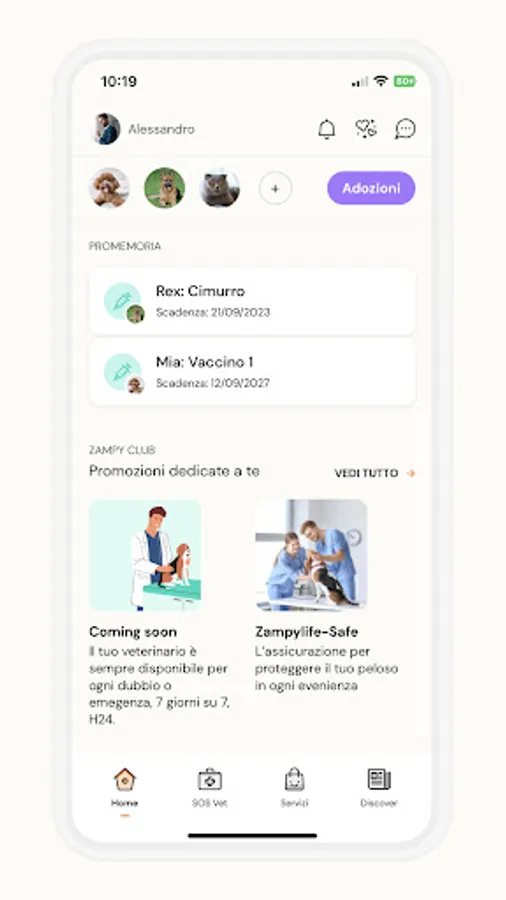Open the Adozioni button
Image resolution: width=506 pixels, height=900 pixels.
tap(371, 188)
